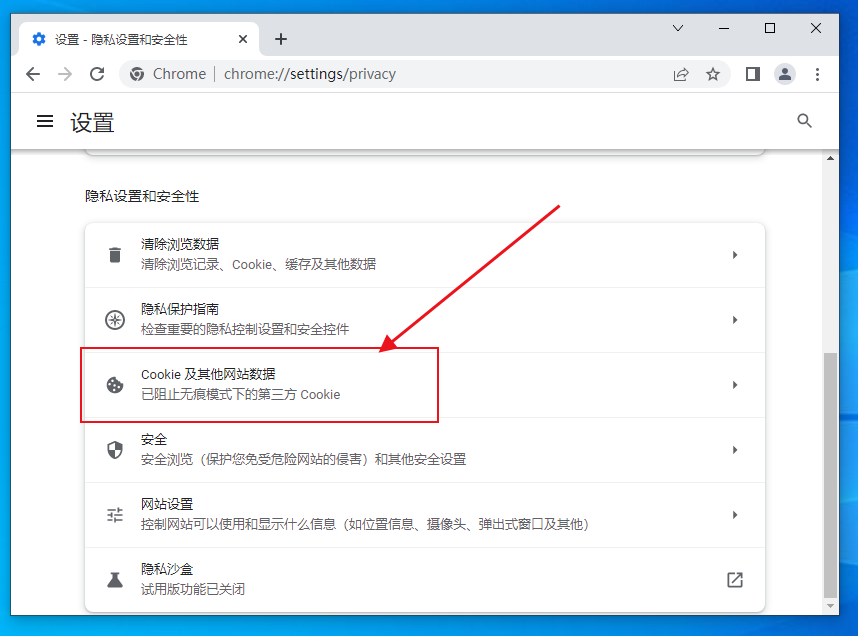Minimize the Chrome window
Viewport: 858px width, 636px height.
click(724, 28)
